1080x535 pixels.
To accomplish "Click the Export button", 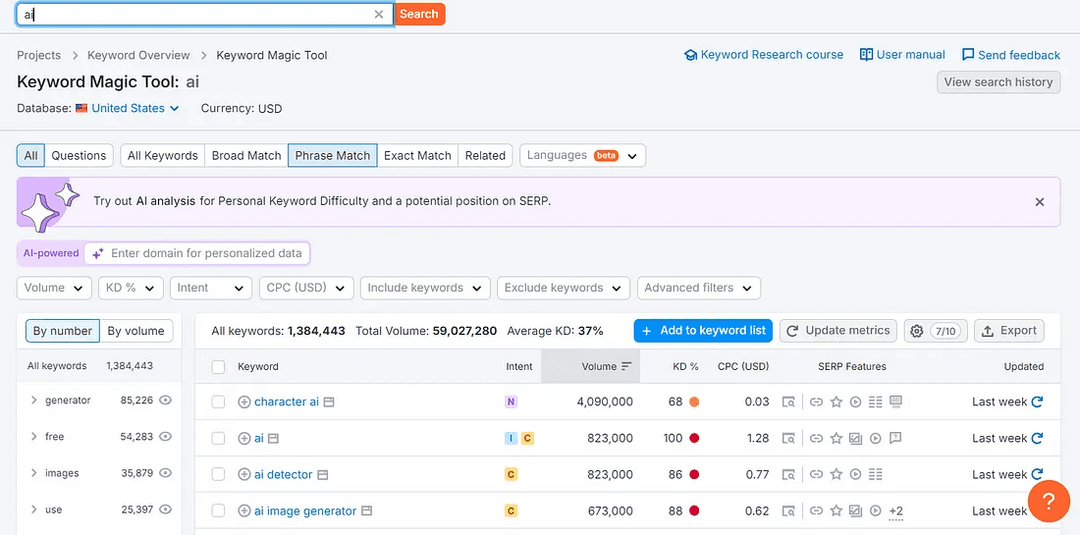I will click(1009, 331).
